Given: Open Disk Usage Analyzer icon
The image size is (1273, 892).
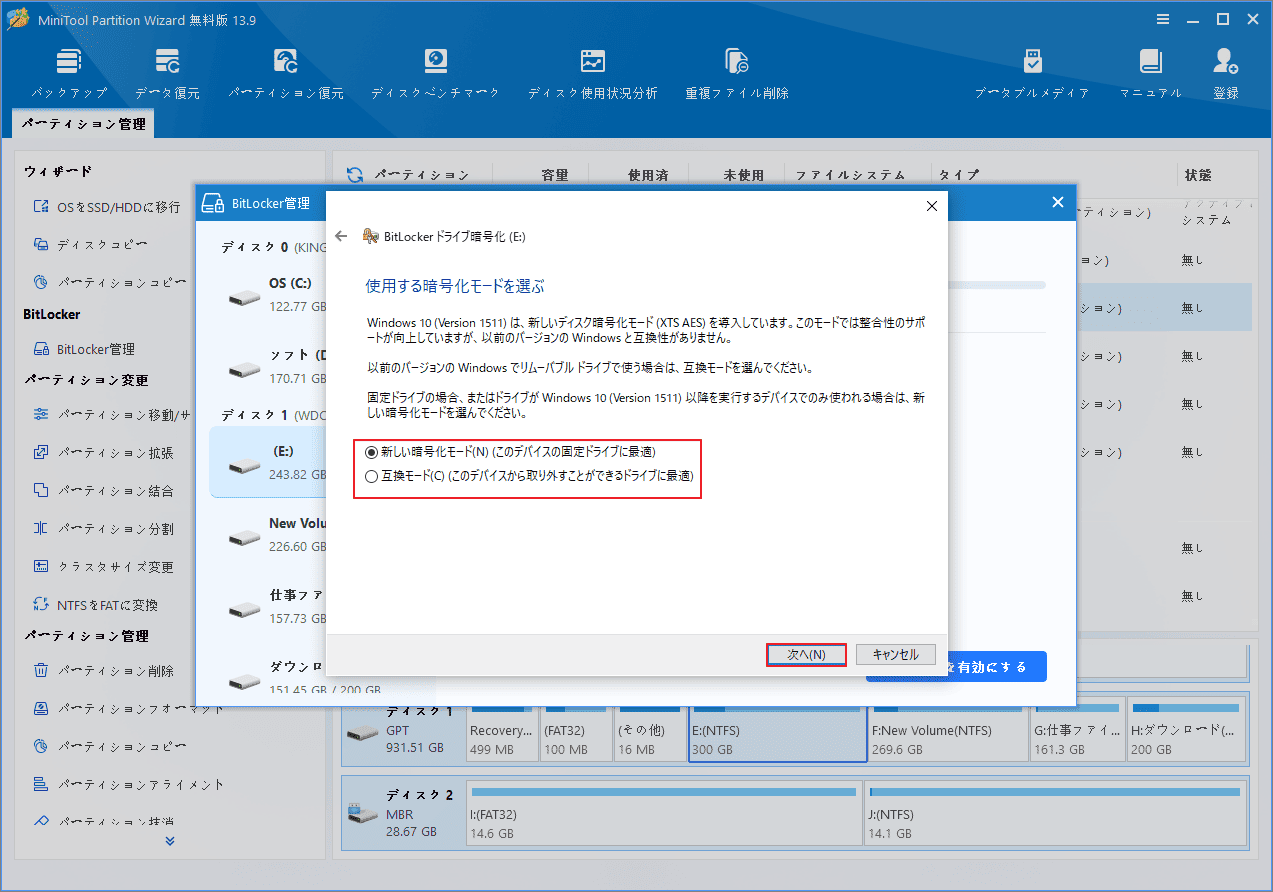Looking at the screenshot, I should [593, 62].
